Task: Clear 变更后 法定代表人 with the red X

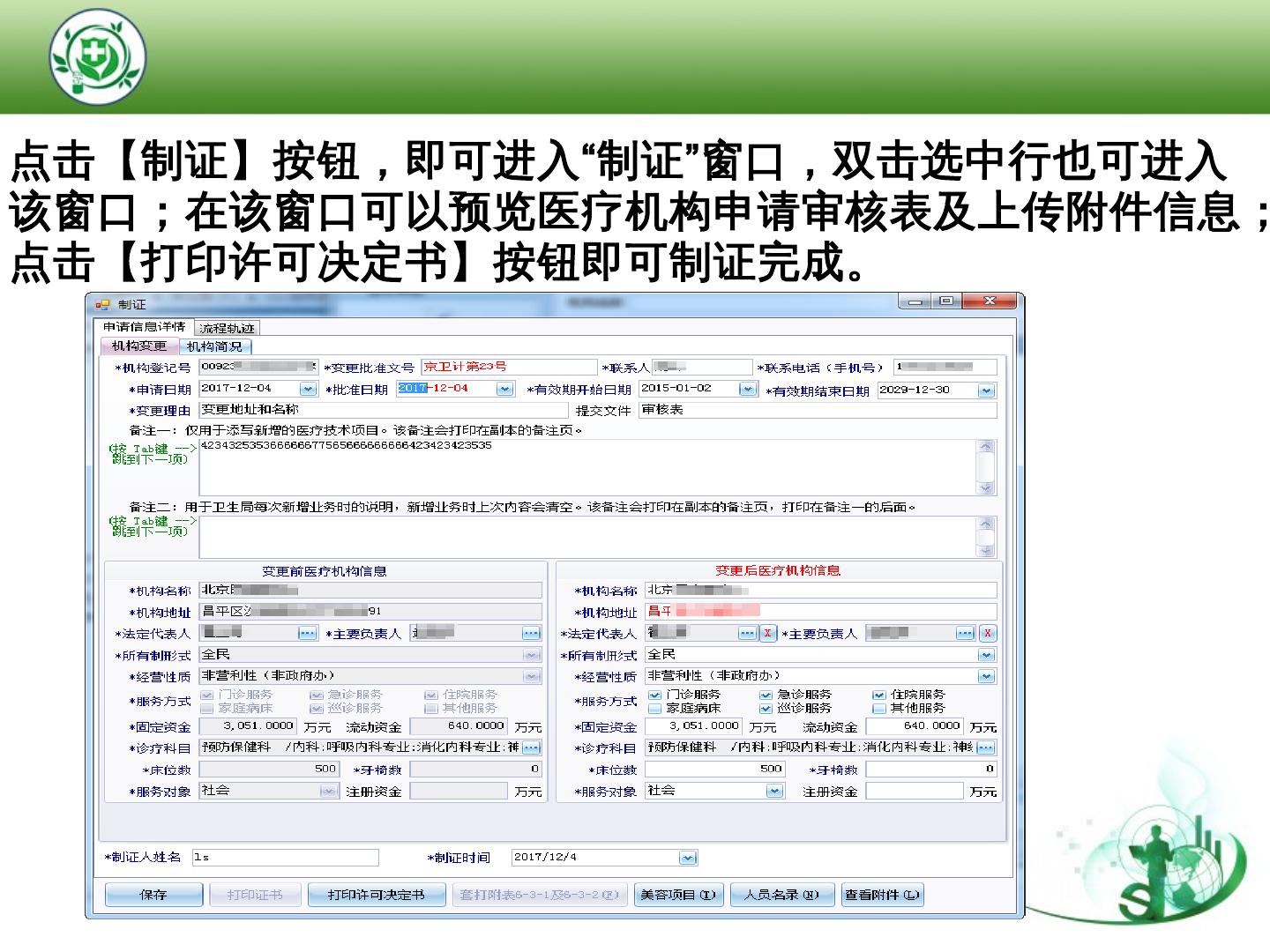Action: 768,634
